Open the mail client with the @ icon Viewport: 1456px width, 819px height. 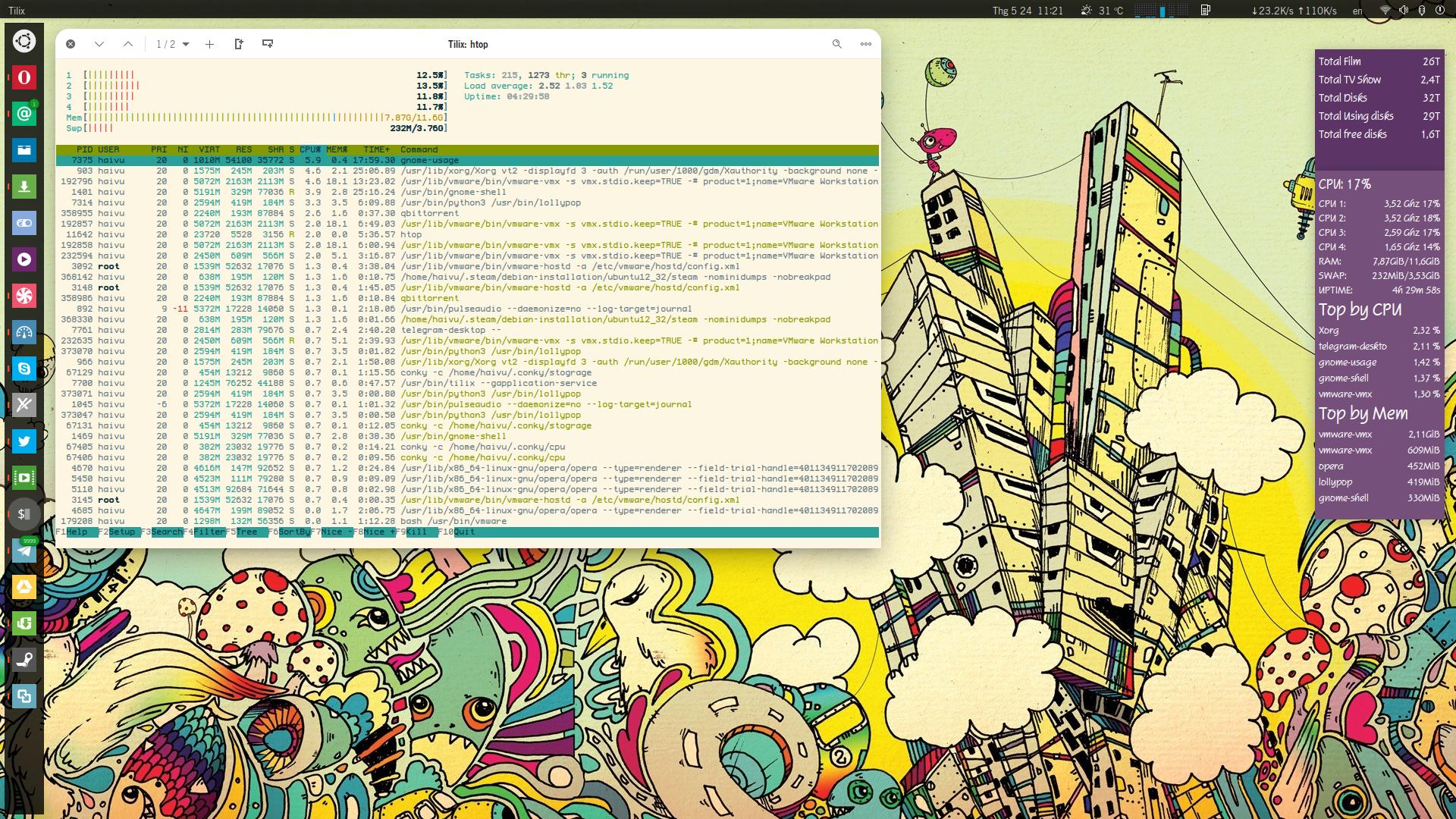24,114
